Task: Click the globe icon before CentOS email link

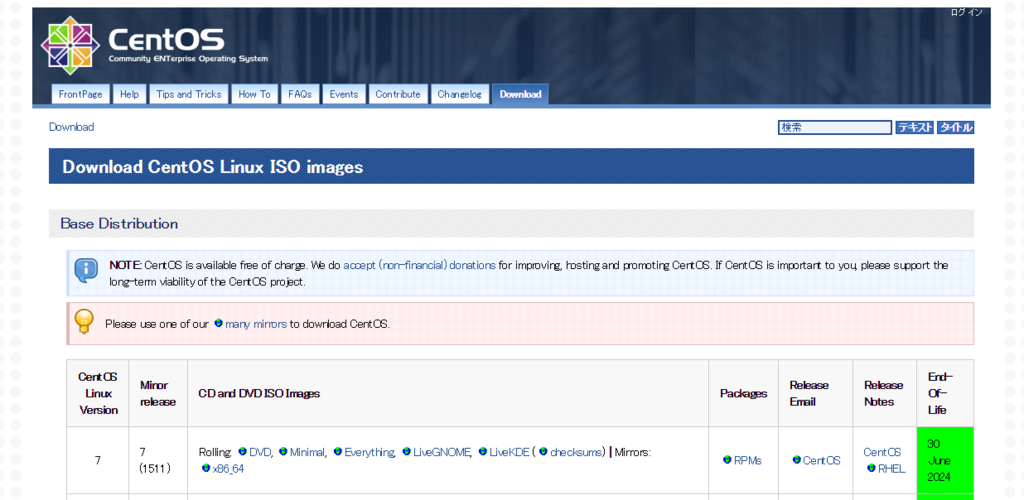Action: click(797, 460)
